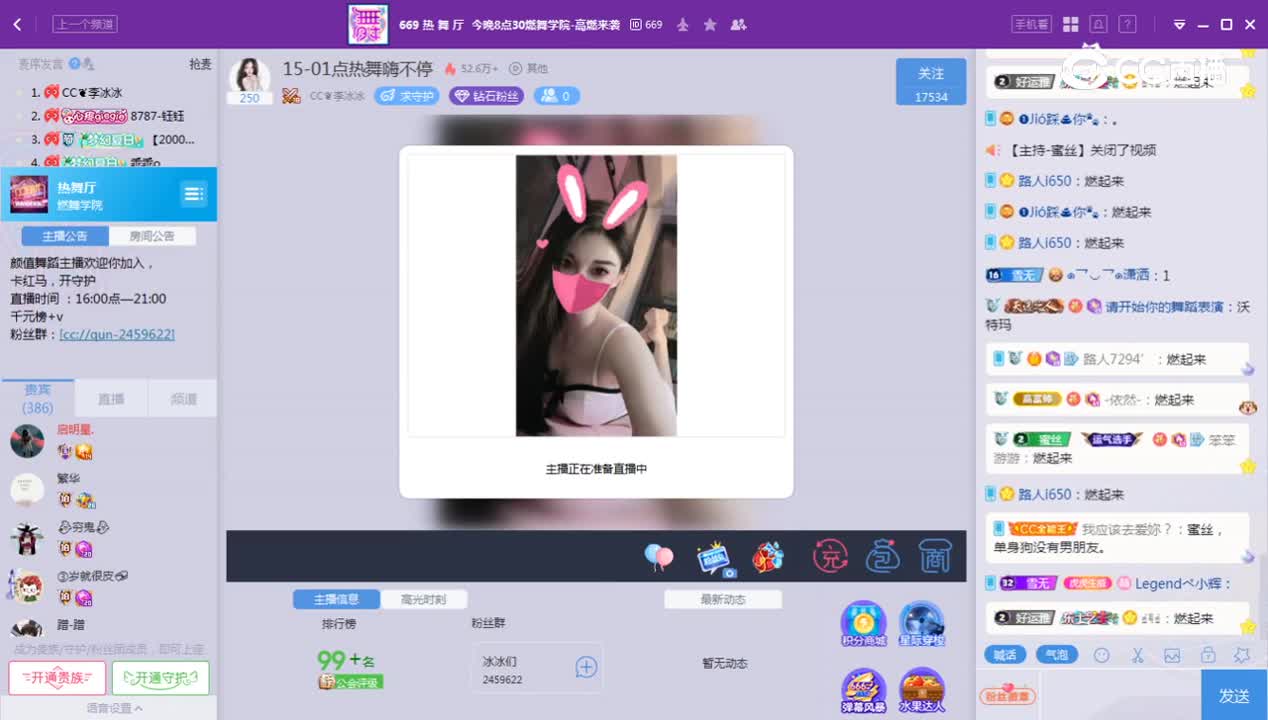Go back with the left arrow in title bar
The image size is (1268, 720).
coord(17,24)
